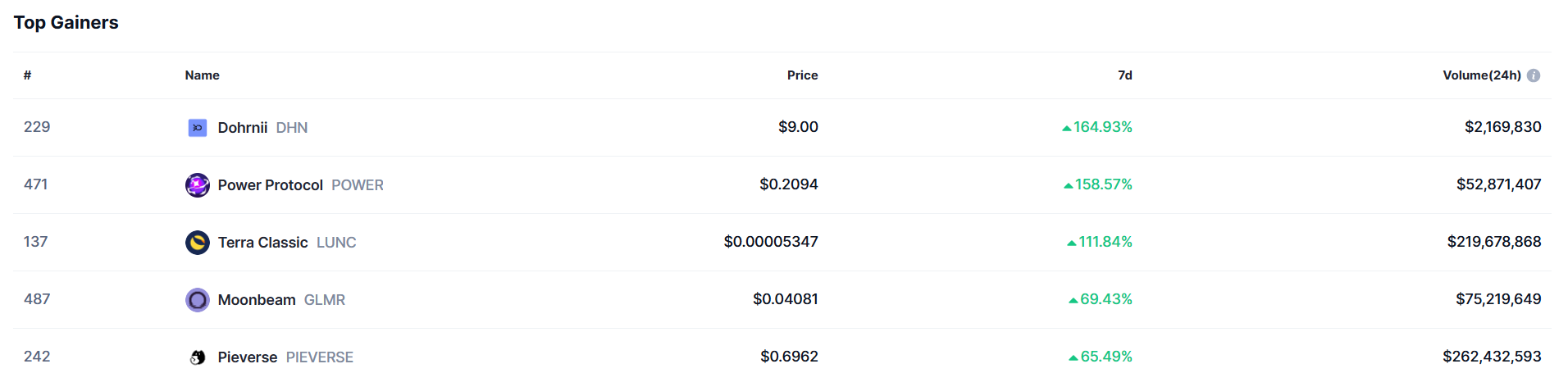
Task: Click Pieverse's $262,432,593 volume value
Action: [x=1492, y=357]
